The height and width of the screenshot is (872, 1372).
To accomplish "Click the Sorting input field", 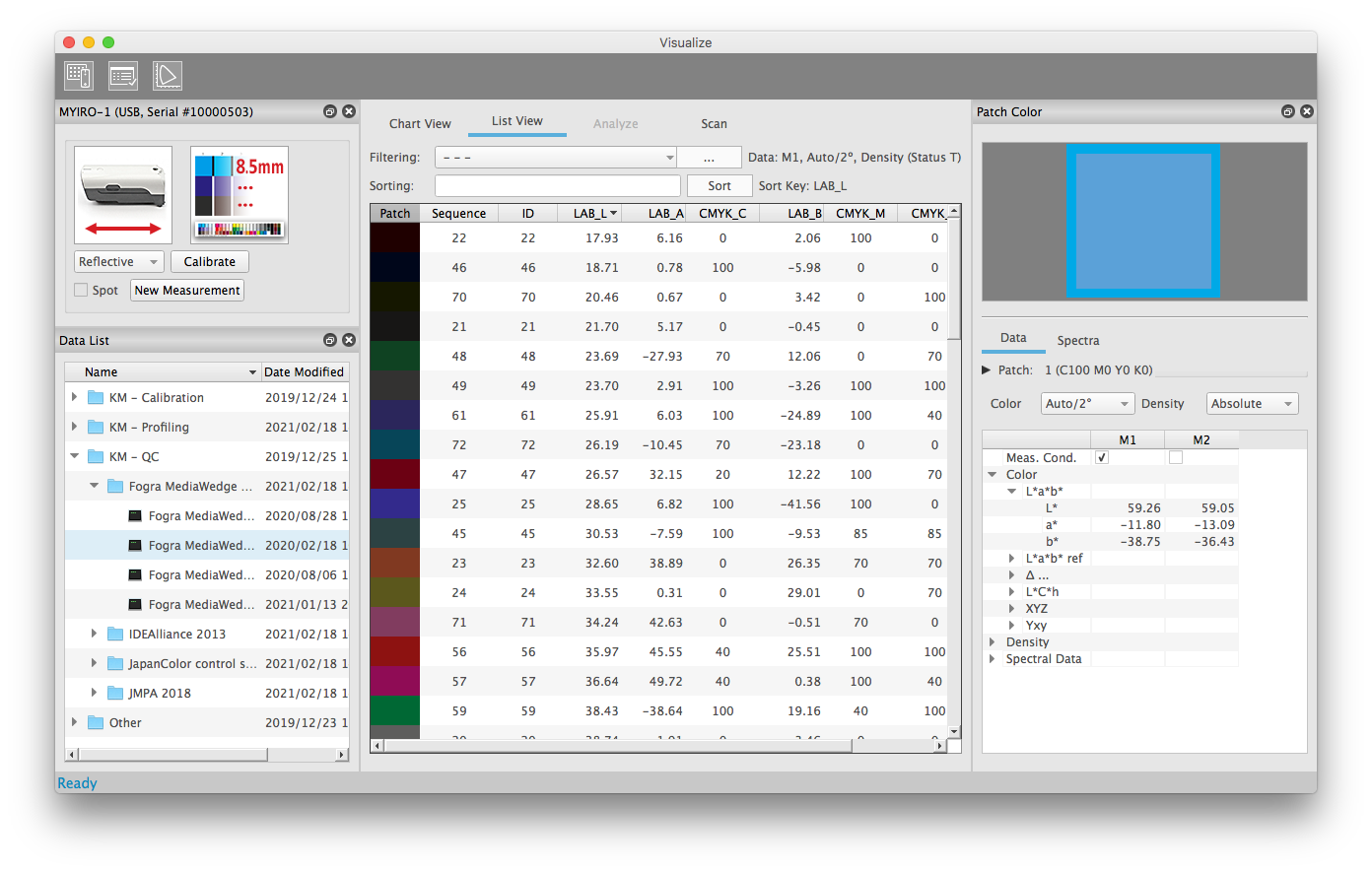I will coord(557,186).
